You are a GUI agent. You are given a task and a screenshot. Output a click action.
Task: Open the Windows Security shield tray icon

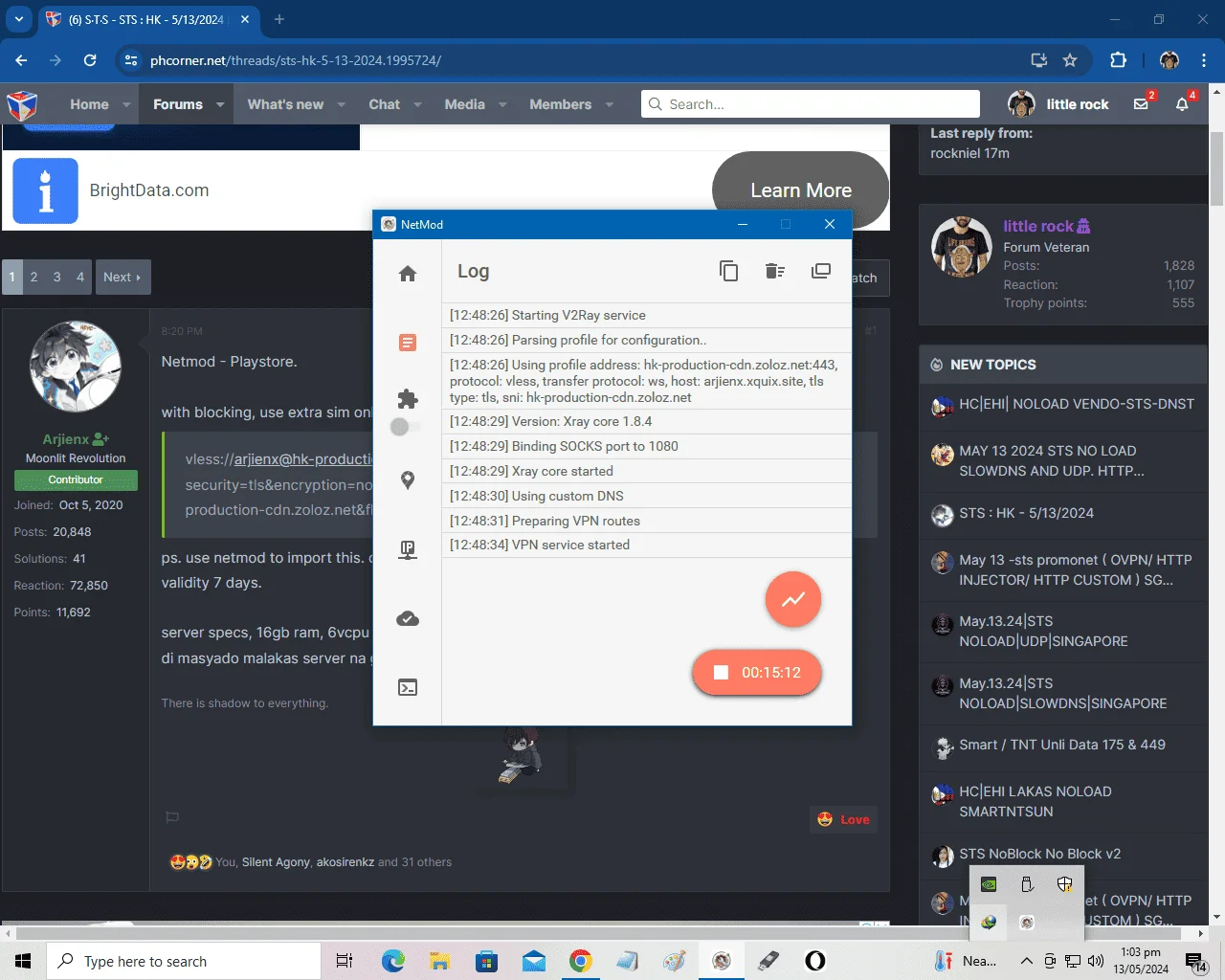(x=1064, y=884)
